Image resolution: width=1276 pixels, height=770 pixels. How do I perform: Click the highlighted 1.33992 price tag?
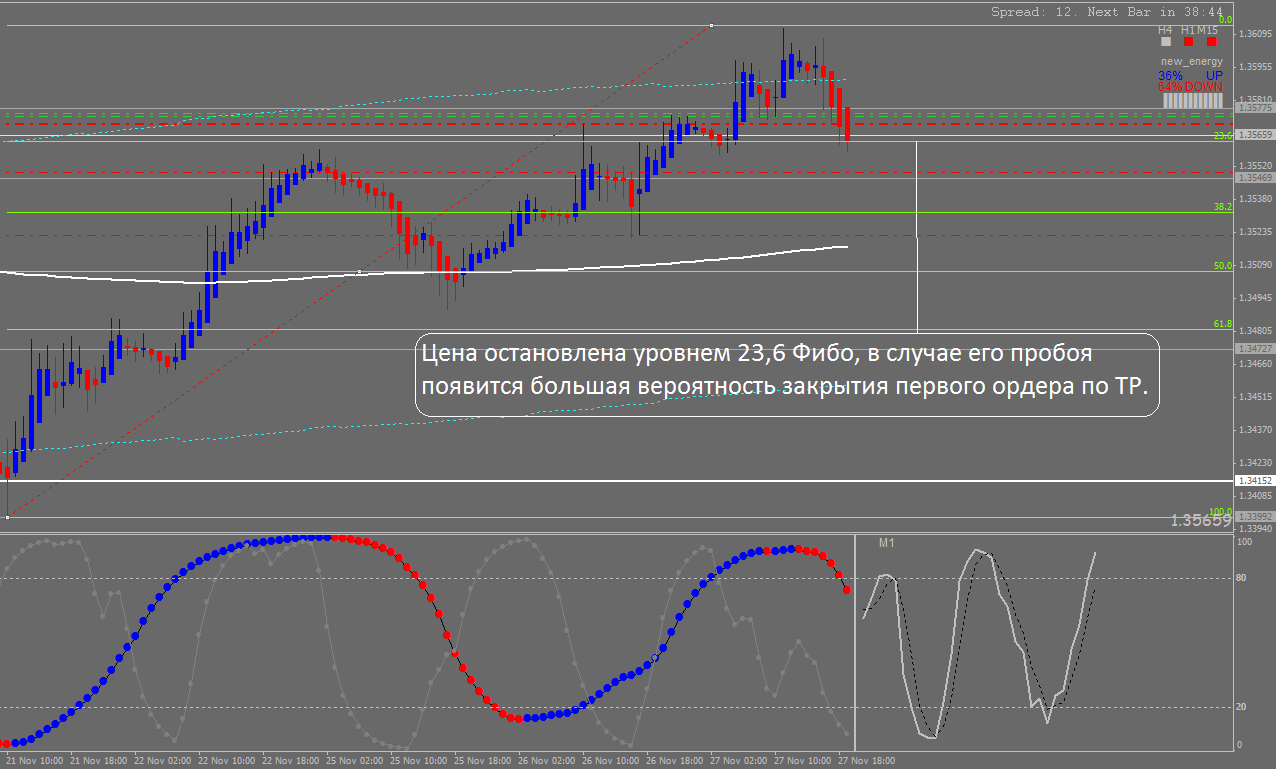click(x=1254, y=517)
